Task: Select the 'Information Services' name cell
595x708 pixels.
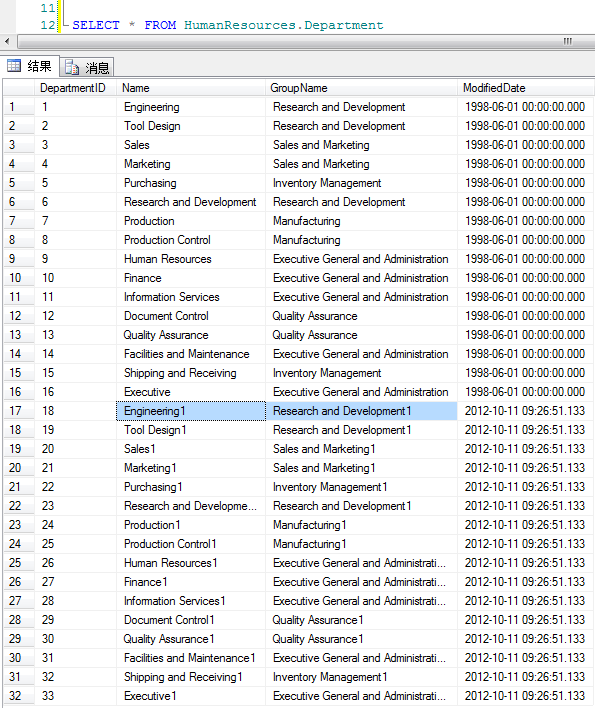Action: [x=191, y=297]
